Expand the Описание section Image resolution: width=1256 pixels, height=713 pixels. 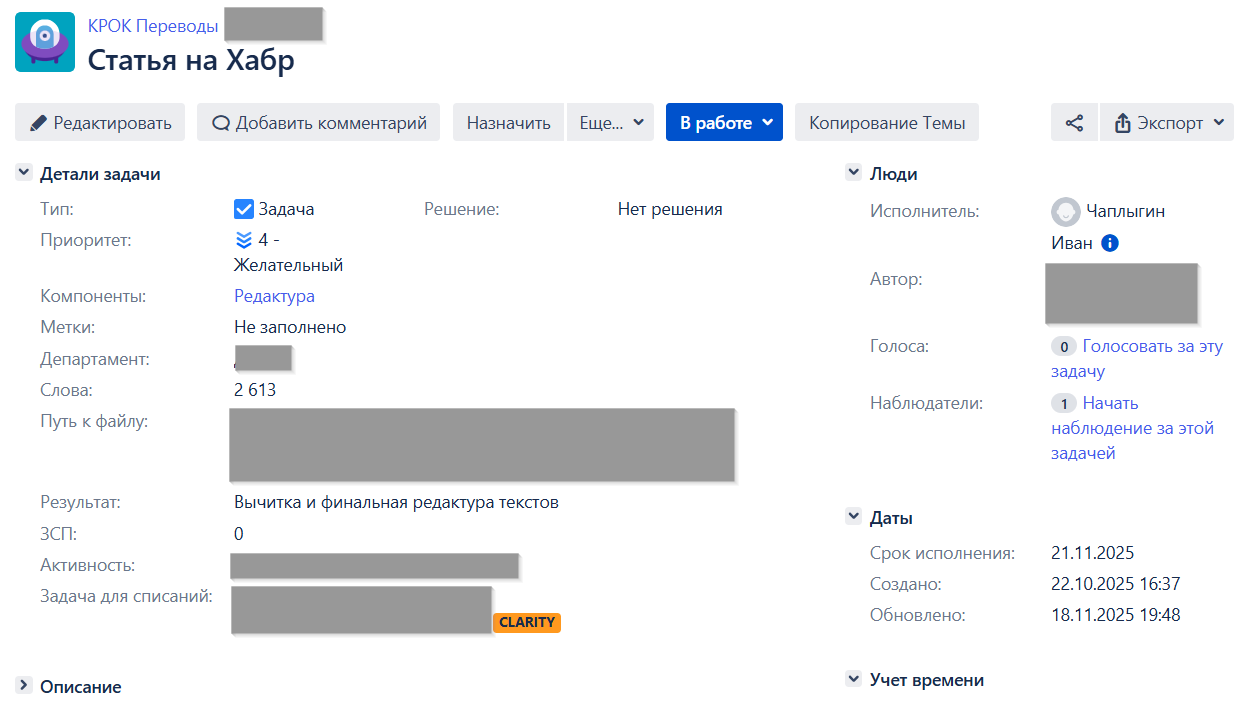click(24, 686)
